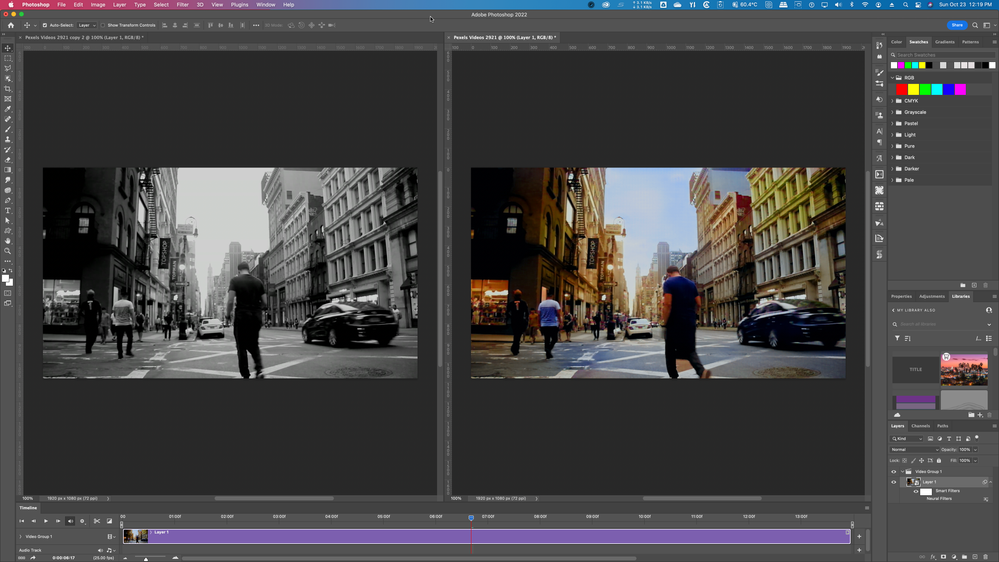Viewport: 999px width, 562px height.
Task: Play the timeline video
Action: [46, 521]
